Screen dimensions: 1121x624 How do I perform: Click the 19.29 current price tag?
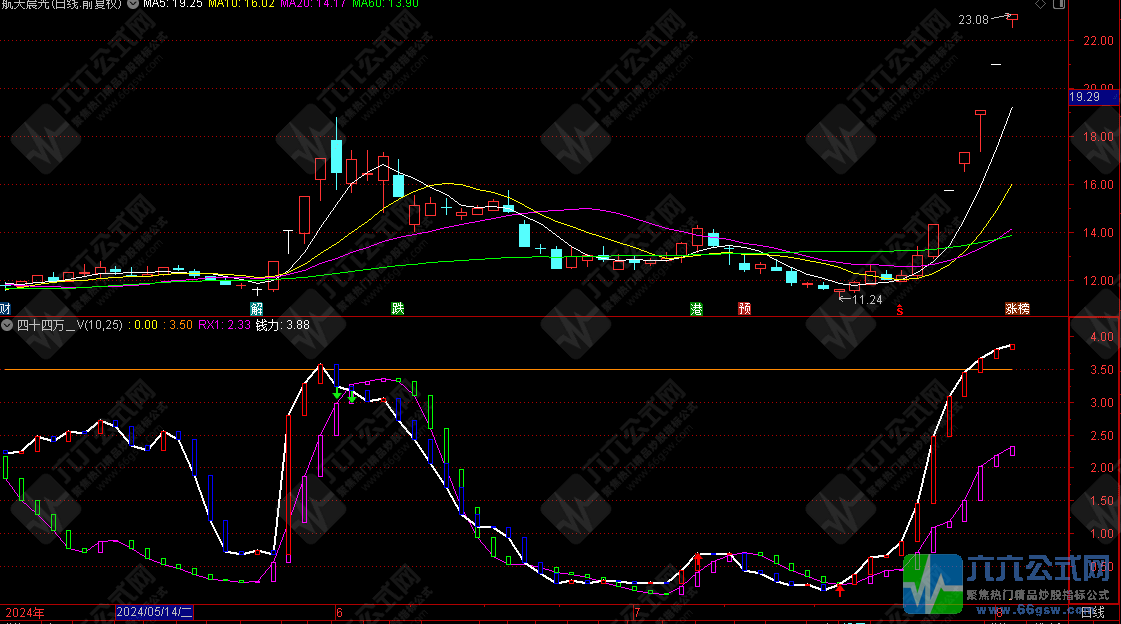(1085, 97)
